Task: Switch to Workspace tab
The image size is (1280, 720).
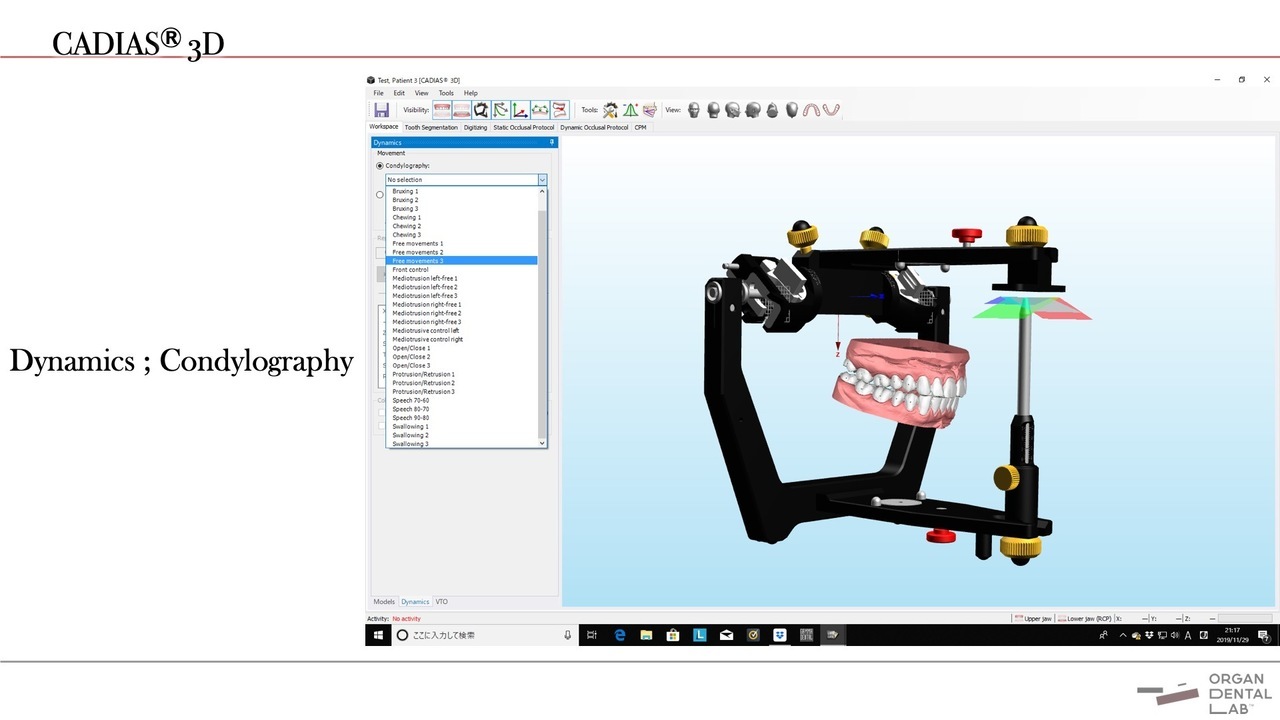Action: pos(383,127)
